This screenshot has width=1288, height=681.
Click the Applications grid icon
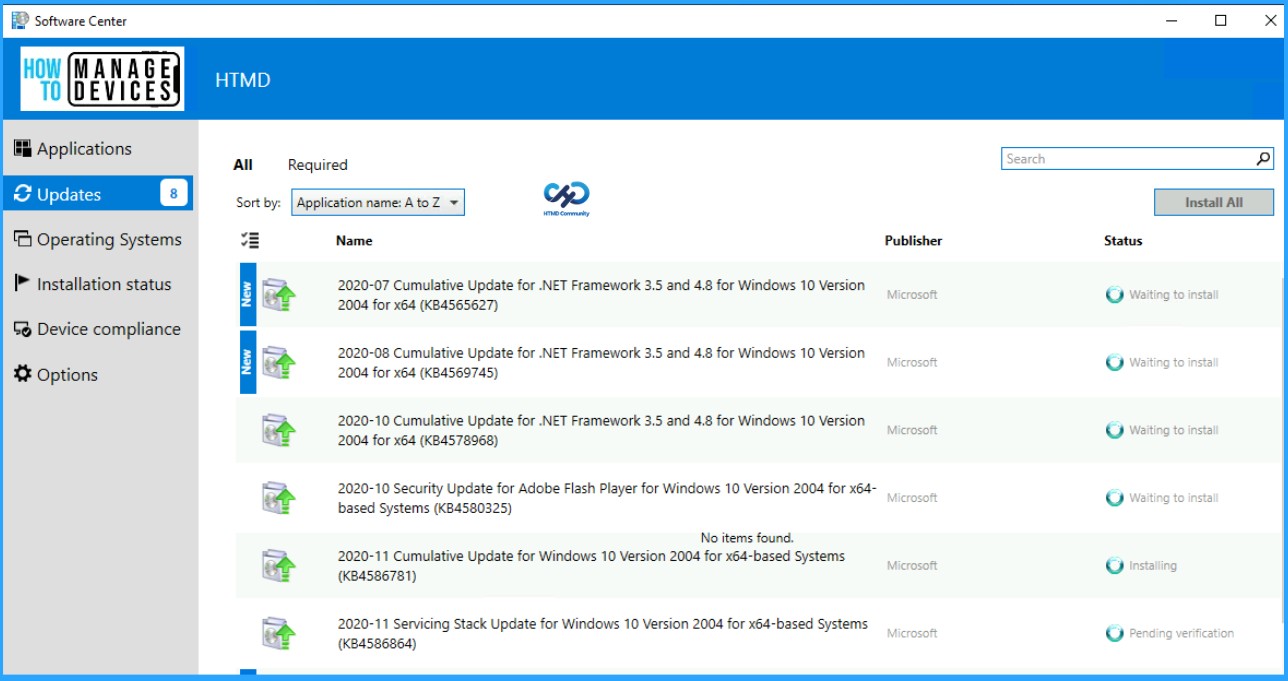[x=22, y=149]
